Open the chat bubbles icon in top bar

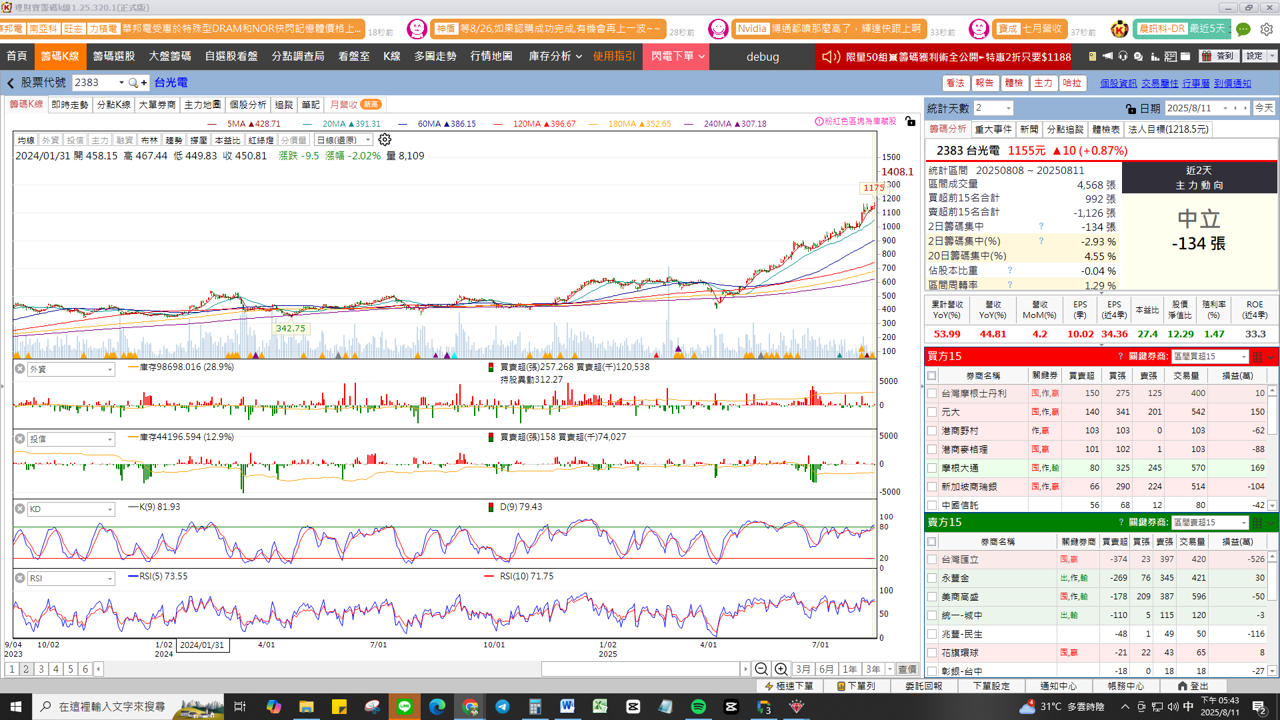tap(1140, 56)
